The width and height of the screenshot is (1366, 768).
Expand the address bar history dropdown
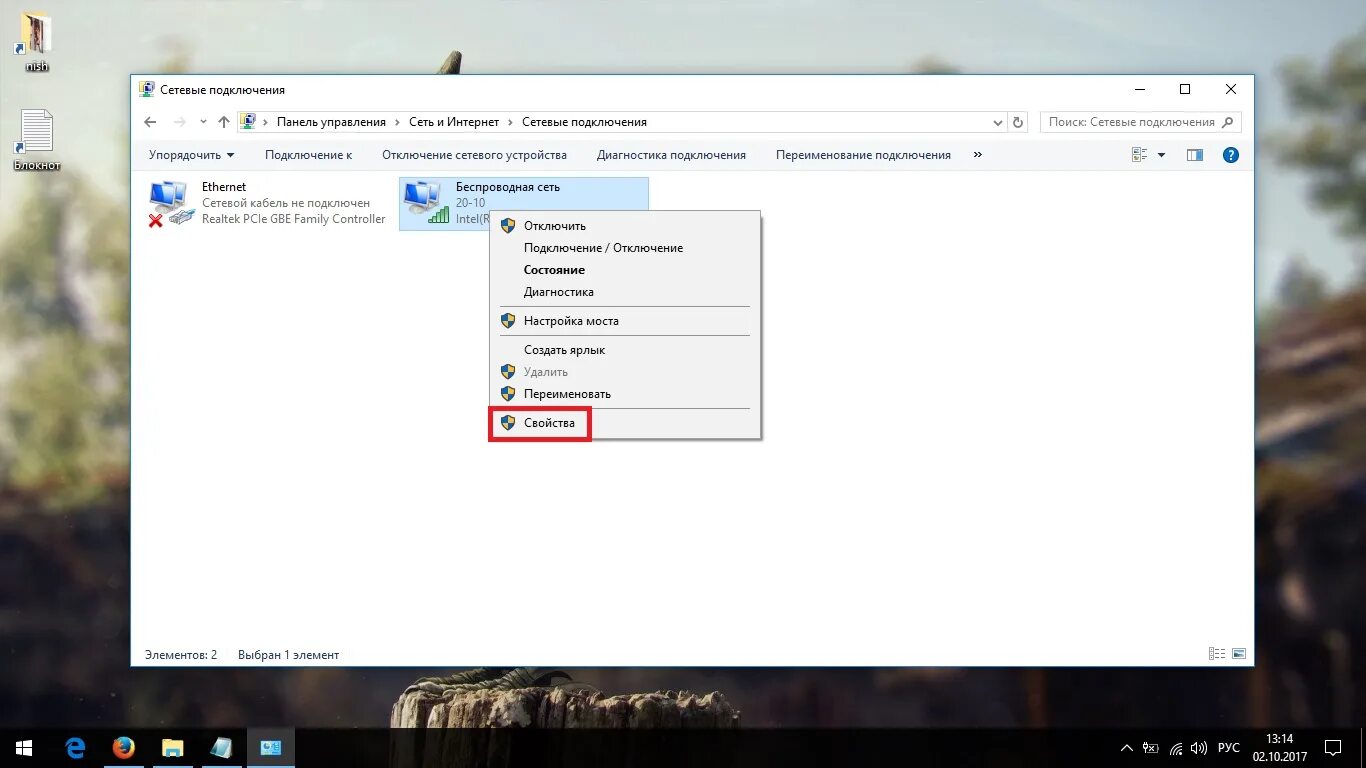point(998,122)
